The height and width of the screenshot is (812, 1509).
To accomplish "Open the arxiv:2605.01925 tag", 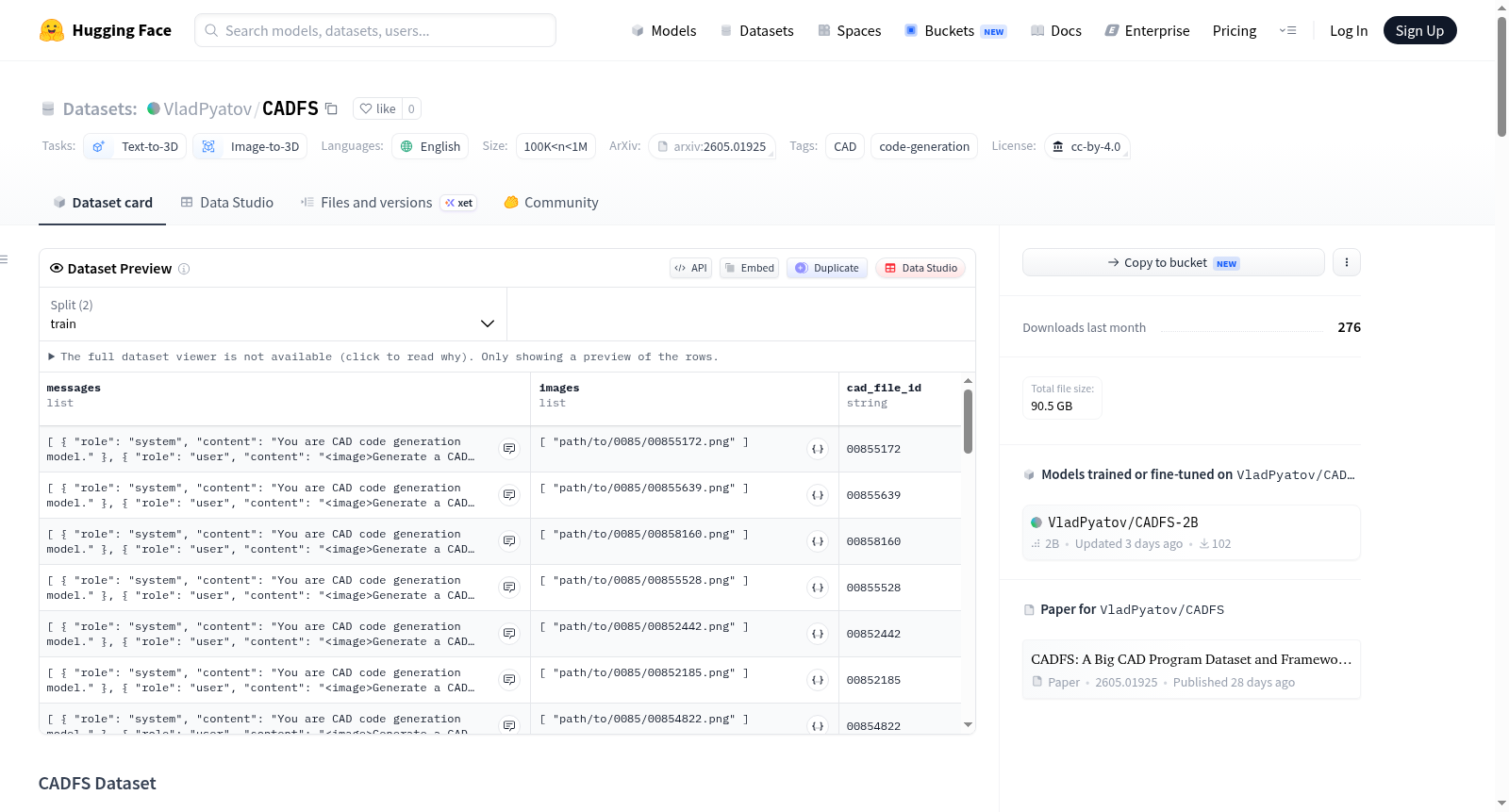I will 712,146.
